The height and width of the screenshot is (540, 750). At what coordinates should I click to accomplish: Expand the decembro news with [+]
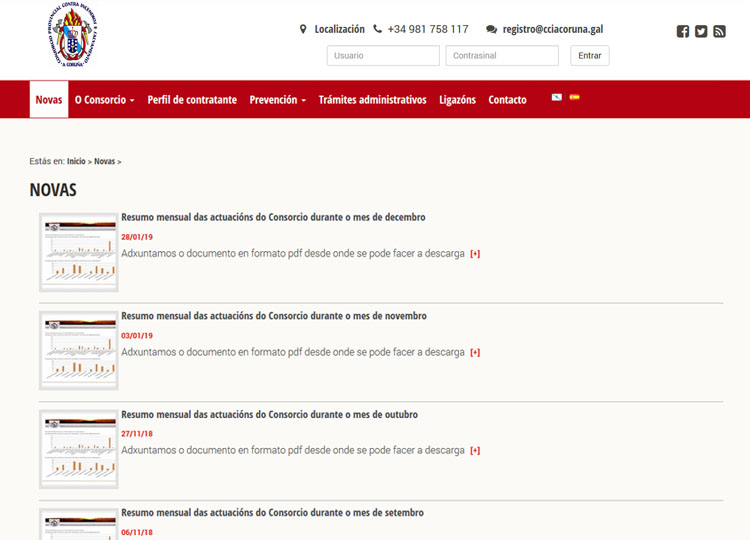click(475, 254)
